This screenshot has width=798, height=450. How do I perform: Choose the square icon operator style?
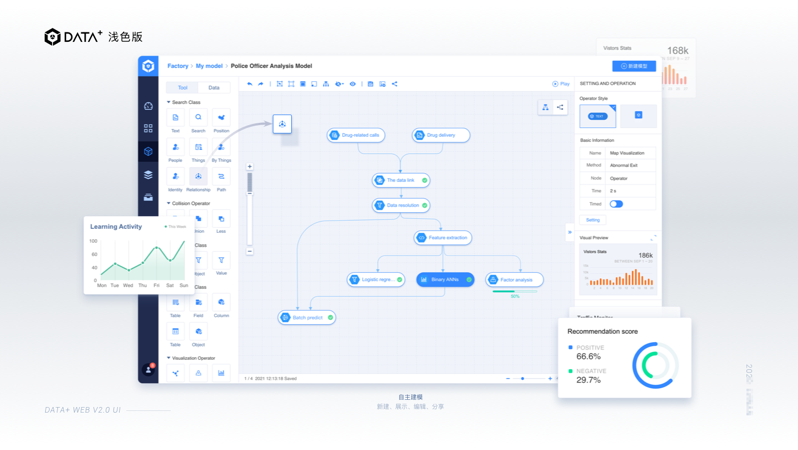638,116
